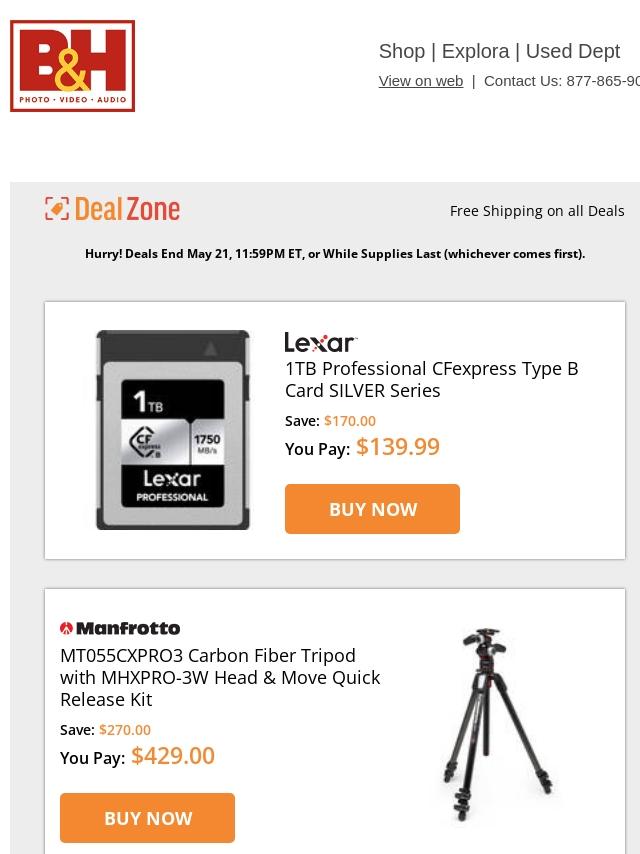The width and height of the screenshot is (640, 854).
Task: Open the Shop link in header
Action: (401, 51)
